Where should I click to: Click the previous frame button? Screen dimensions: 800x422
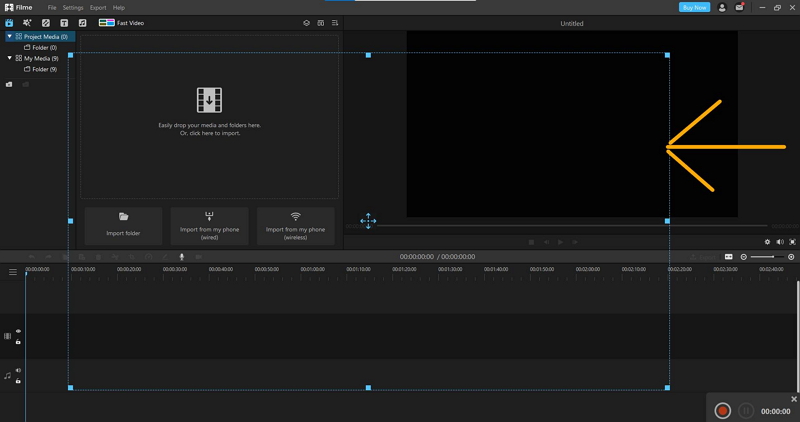(x=546, y=242)
